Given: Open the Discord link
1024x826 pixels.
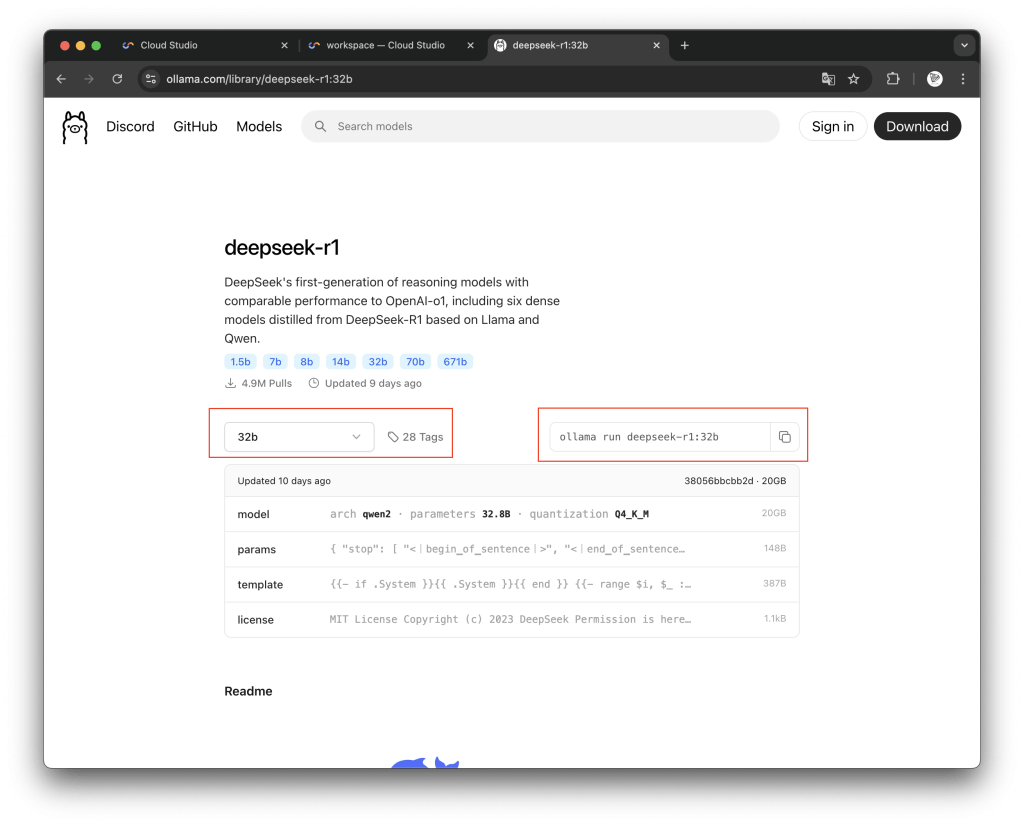Looking at the screenshot, I should [x=131, y=127].
